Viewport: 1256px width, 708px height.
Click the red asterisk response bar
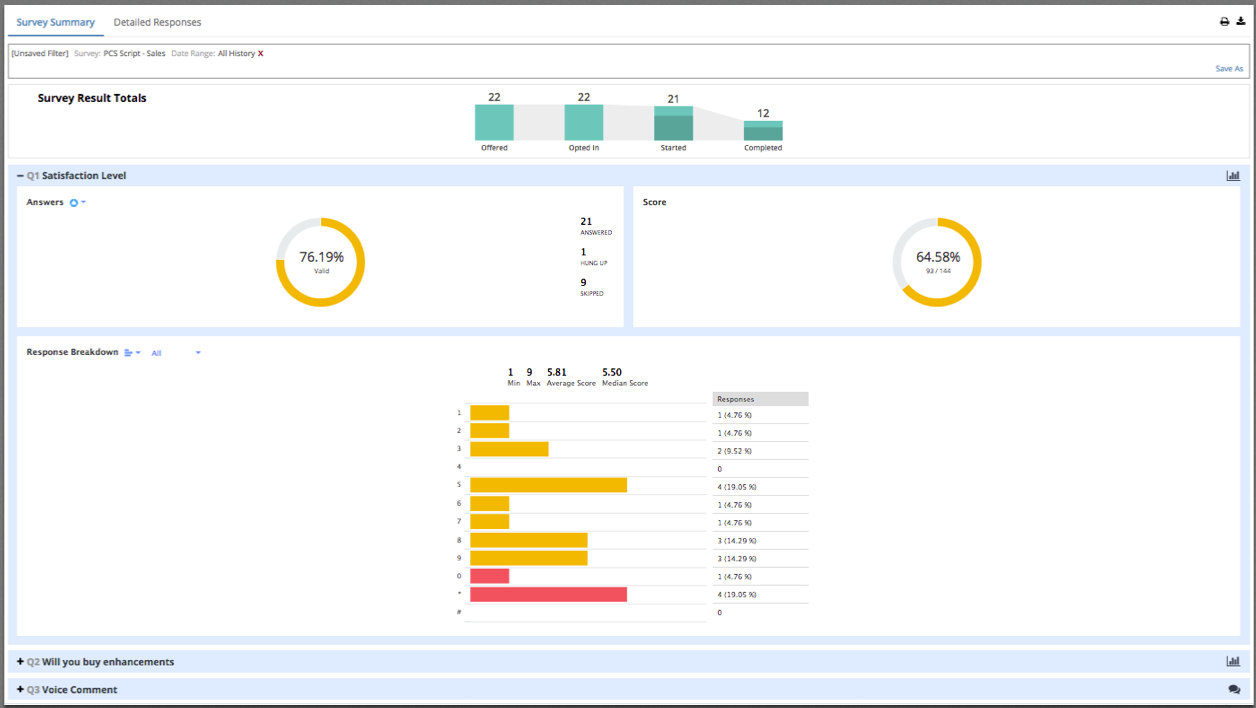(548, 594)
